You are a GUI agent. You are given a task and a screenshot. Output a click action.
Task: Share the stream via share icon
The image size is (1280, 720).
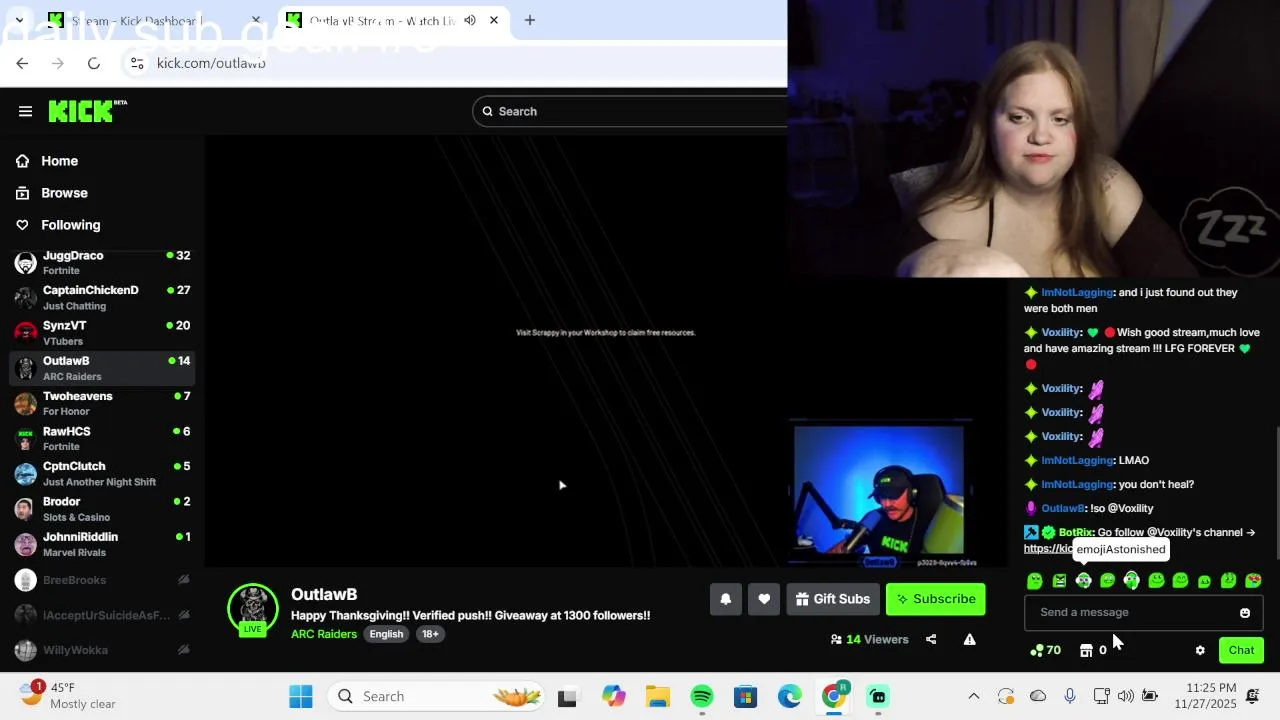pyautogui.click(x=931, y=639)
